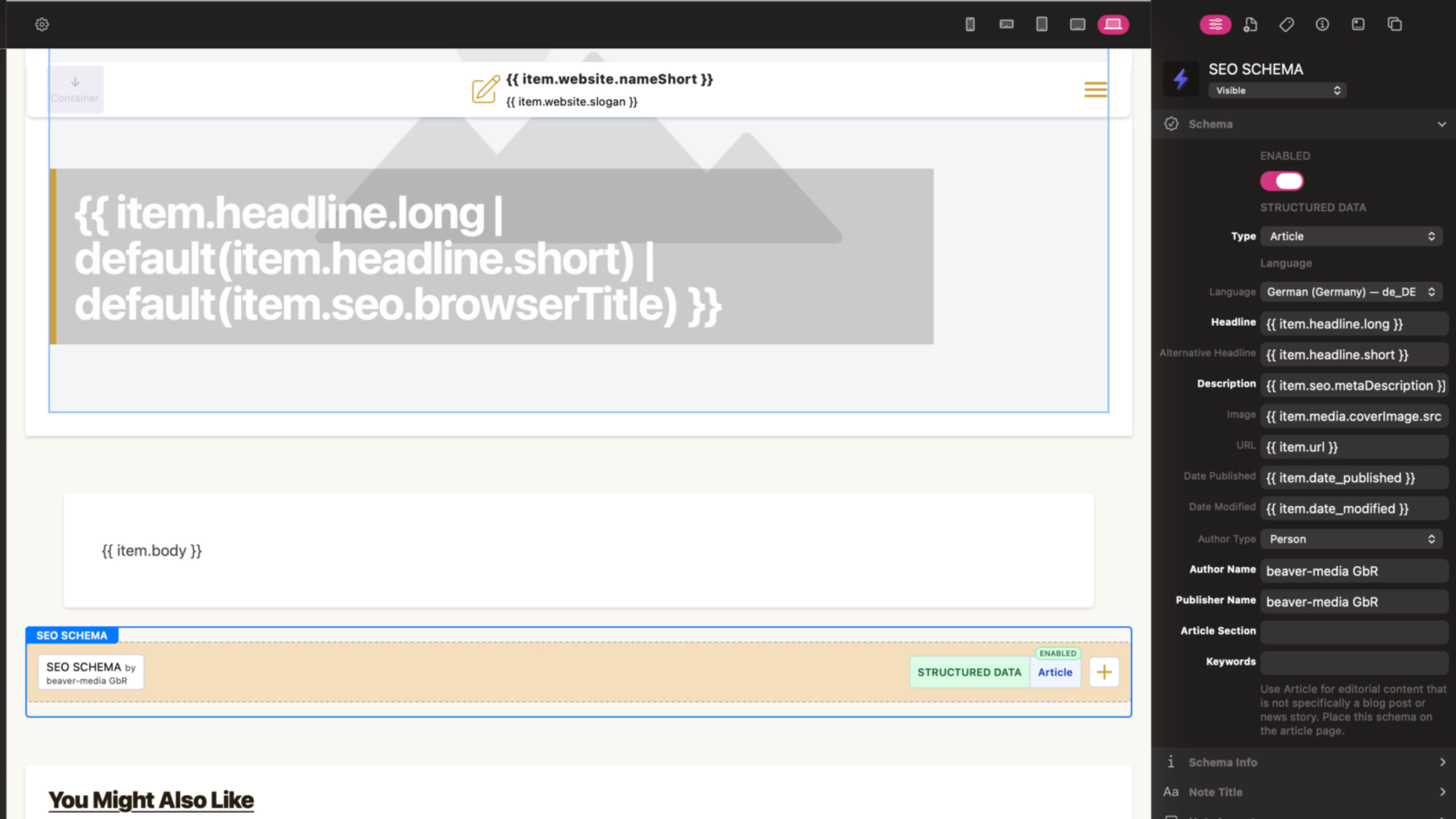
Task: Click the plus button in SEO Schema bloc
Action: point(1104,672)
